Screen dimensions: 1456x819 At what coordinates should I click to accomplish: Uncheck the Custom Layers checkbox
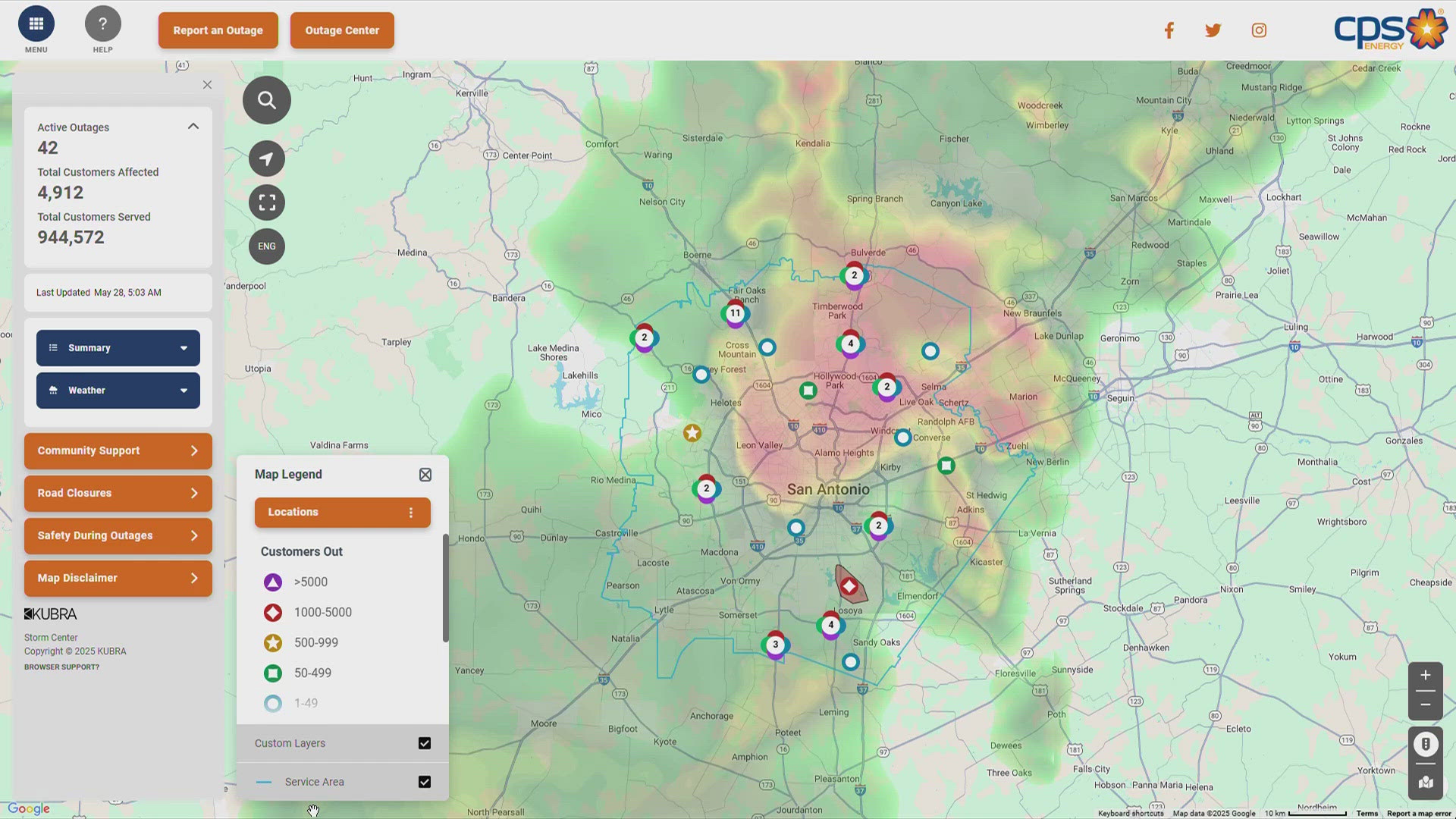pos(425,743)
